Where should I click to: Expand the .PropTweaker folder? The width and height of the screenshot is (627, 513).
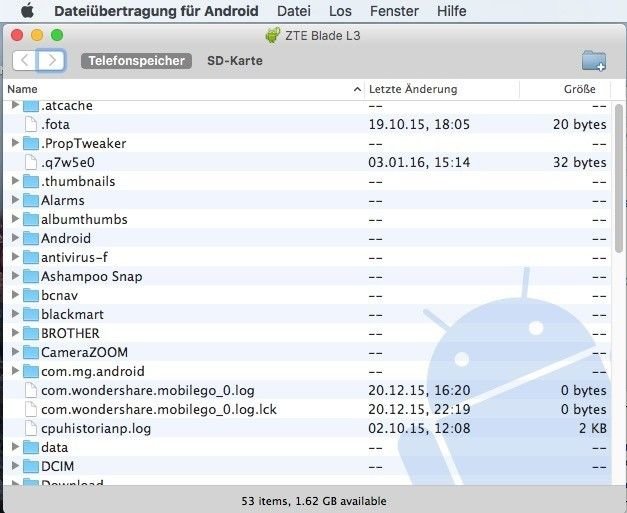click(x=15, y=143)
